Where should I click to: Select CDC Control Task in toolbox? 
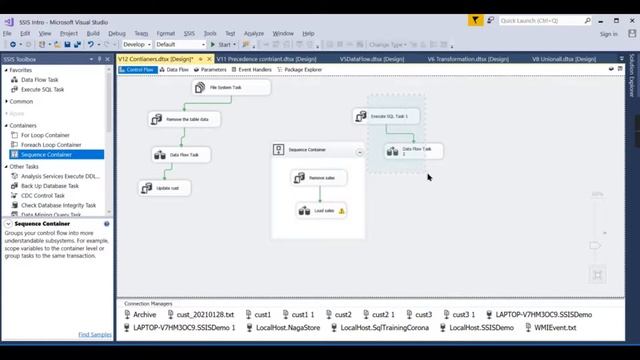(43, 196)
